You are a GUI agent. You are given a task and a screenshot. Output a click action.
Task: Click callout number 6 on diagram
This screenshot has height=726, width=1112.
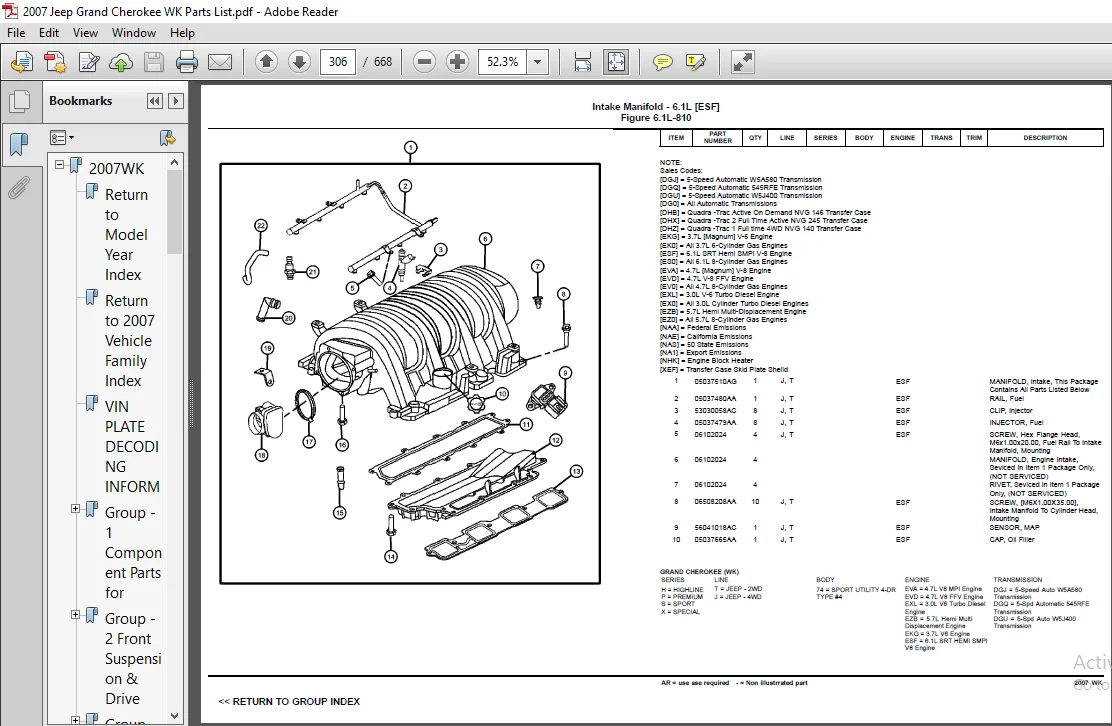point(485,238)
